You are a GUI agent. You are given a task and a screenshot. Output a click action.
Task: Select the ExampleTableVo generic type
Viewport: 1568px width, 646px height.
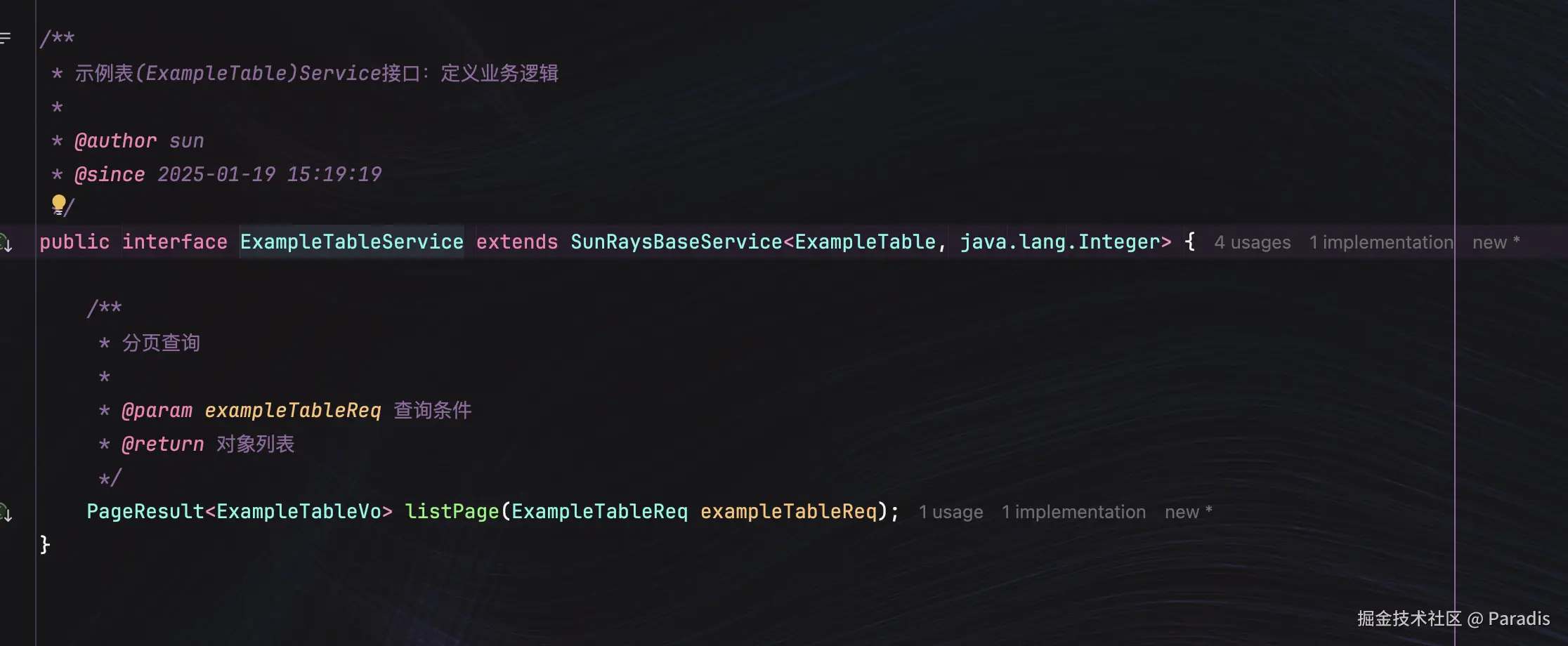point(299,512)
